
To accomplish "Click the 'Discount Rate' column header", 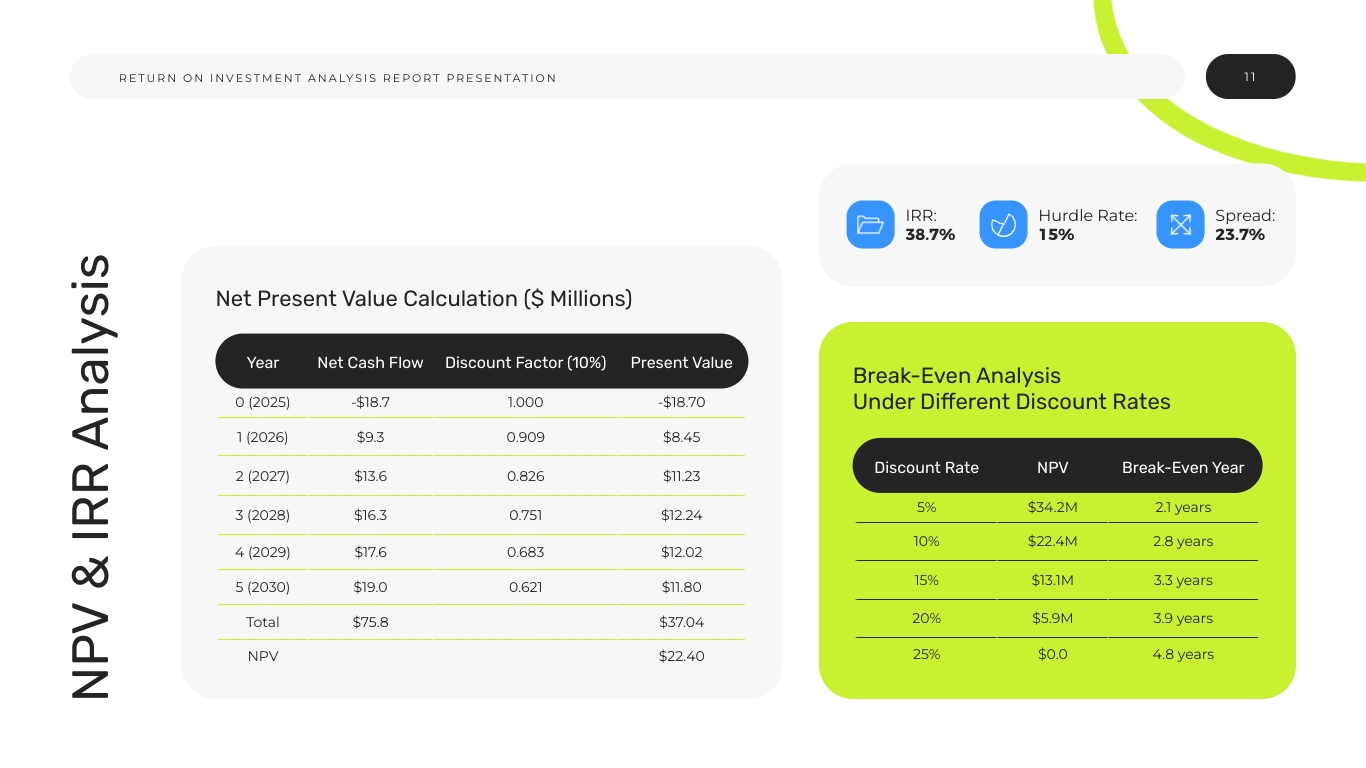I will tap(926, 467).
